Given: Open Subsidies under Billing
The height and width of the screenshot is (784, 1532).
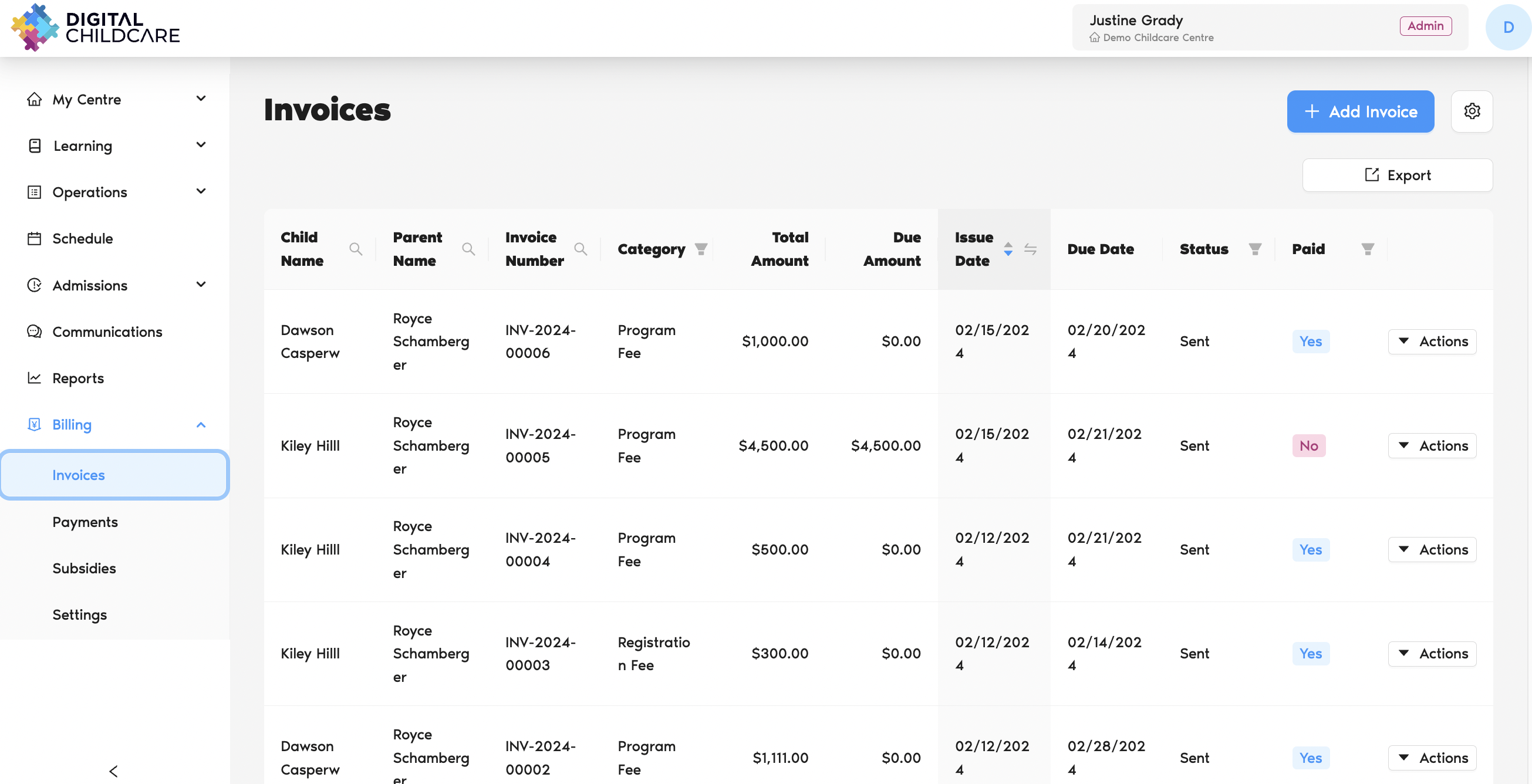Looking at the screenshot, I should pyautogui.click(x=84, y=567).
